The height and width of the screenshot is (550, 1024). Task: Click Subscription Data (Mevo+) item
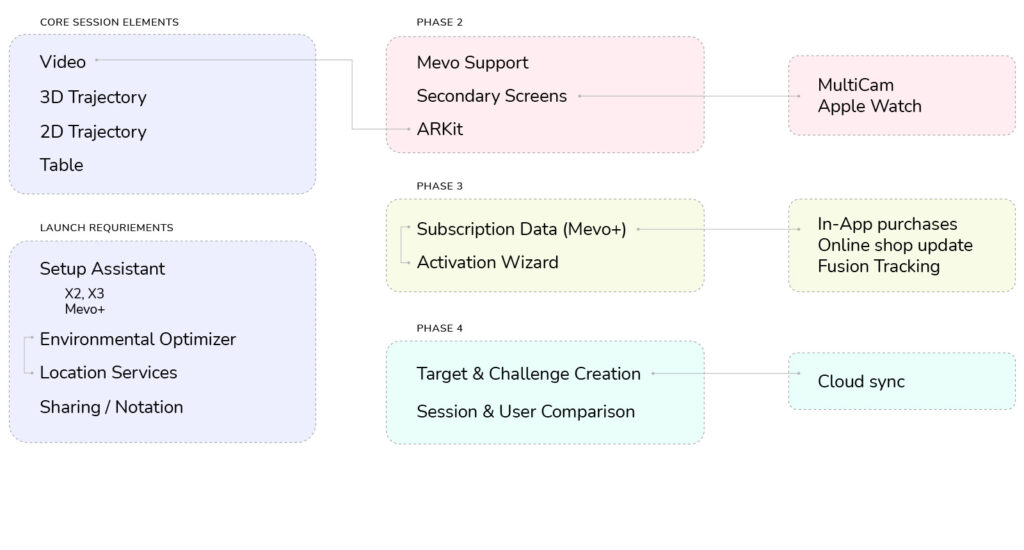coord(521,229)
